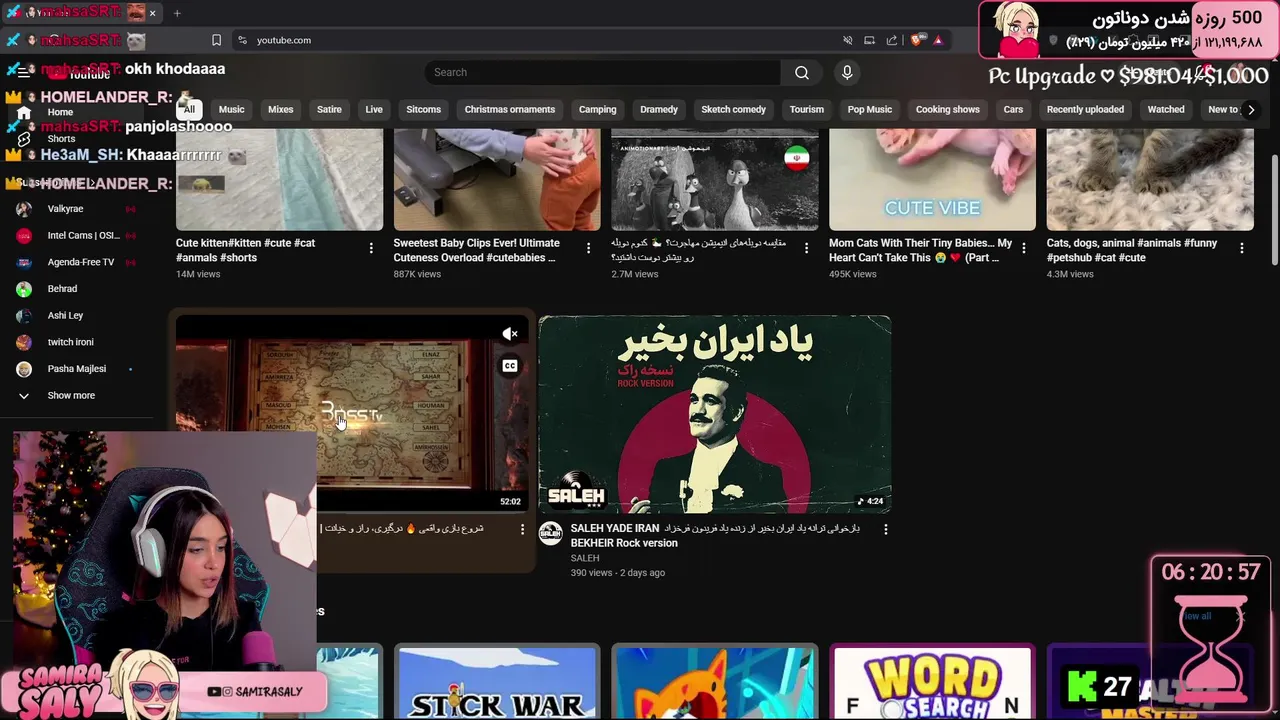This screenshot has width=1280, height=720.
Task: Select the Sitcoms filter chip
Action: click(x=423, y=109)
